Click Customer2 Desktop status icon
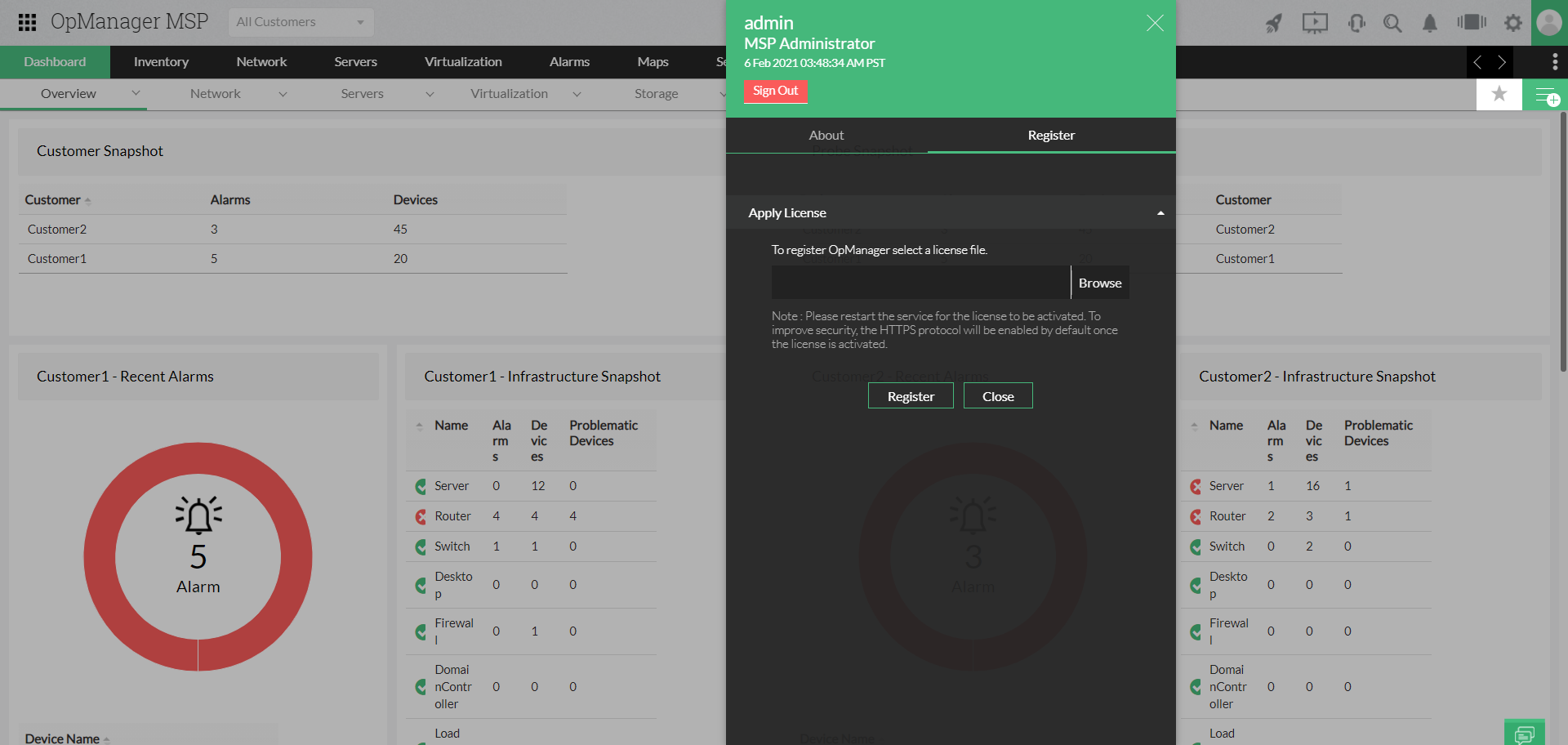 pos(1196,586)
